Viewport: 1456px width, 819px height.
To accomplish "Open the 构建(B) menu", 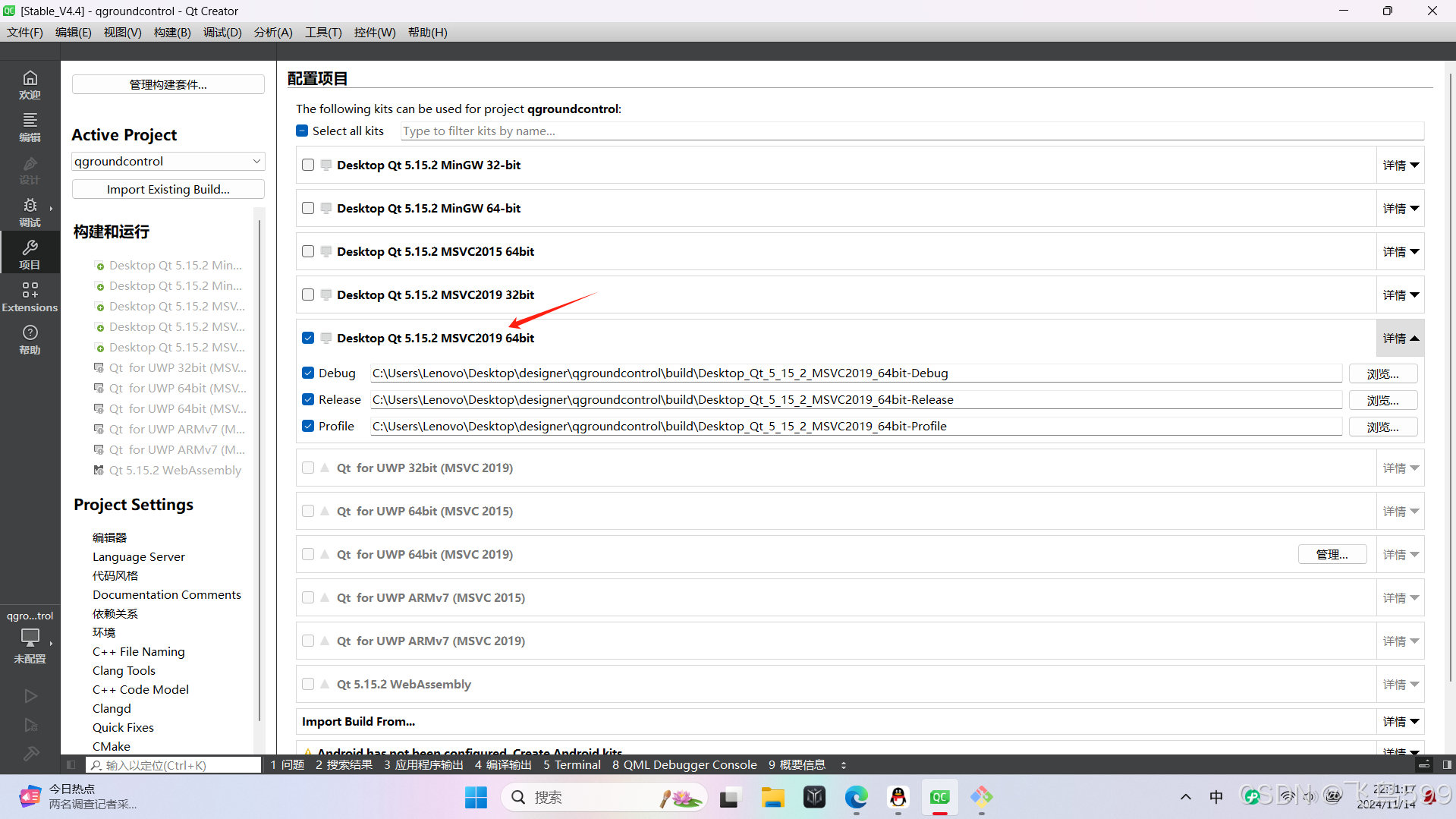I will [172, 32].
